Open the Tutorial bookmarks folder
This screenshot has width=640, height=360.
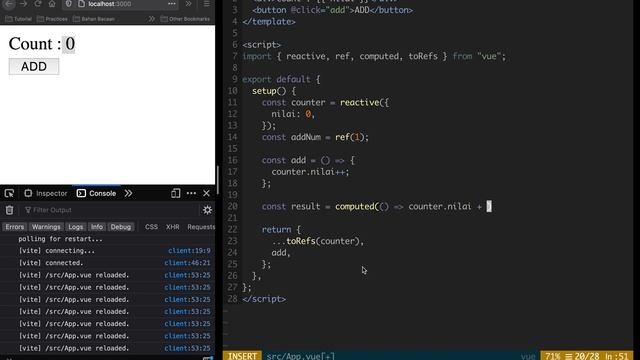pyautogui.click(x=19, y=19)
